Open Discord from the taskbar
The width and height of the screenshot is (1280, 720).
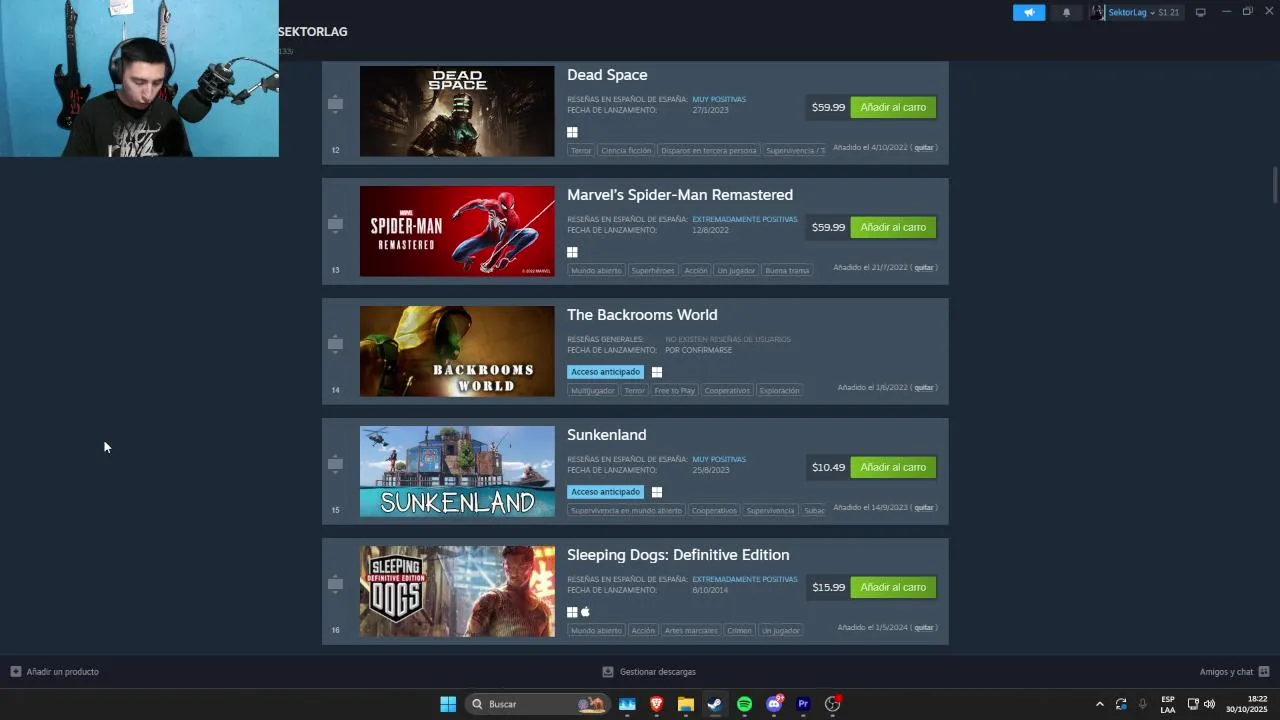click(x=774, y=704)
